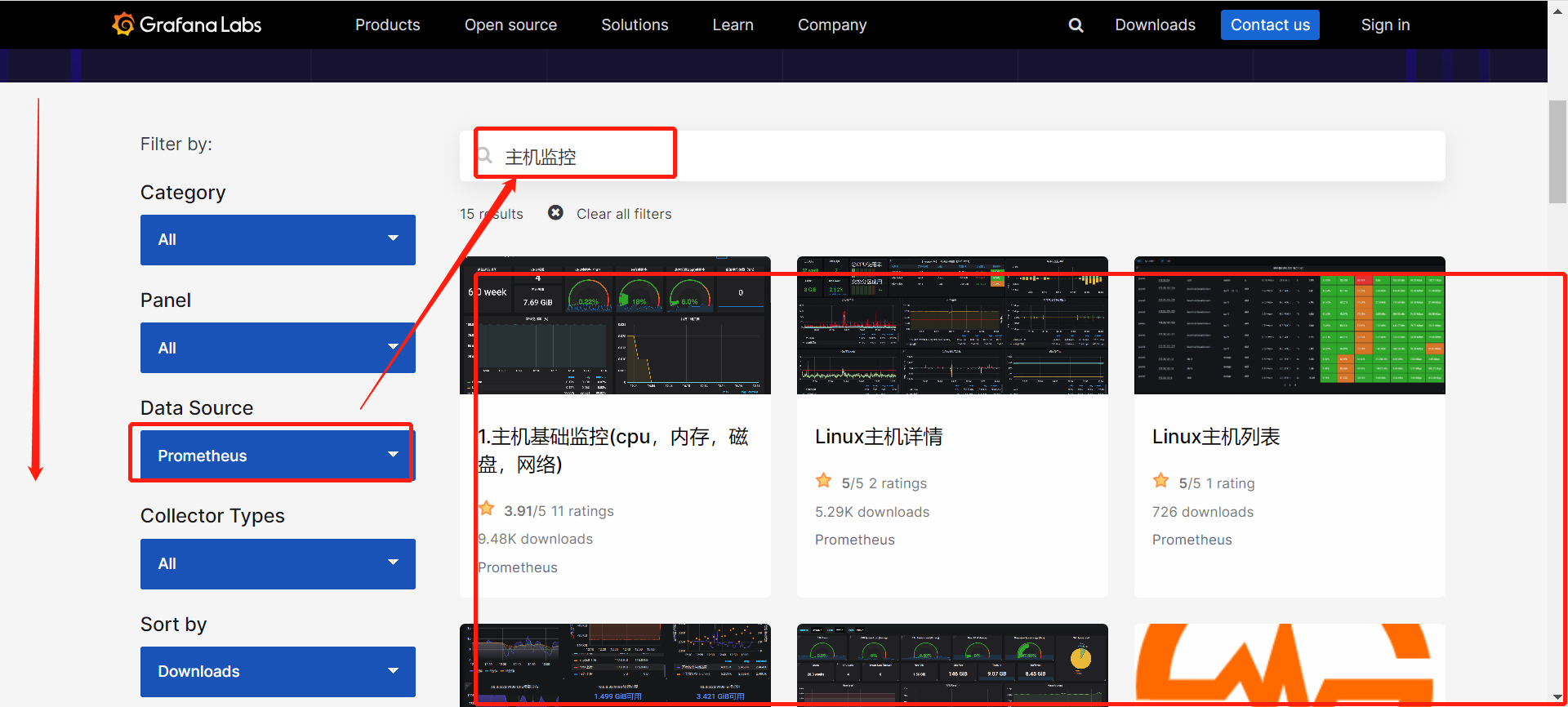This screenshot has width=1568, height=707.
Task: Open the Prometheus Data Source dropdown
Action: coord(278,456)
